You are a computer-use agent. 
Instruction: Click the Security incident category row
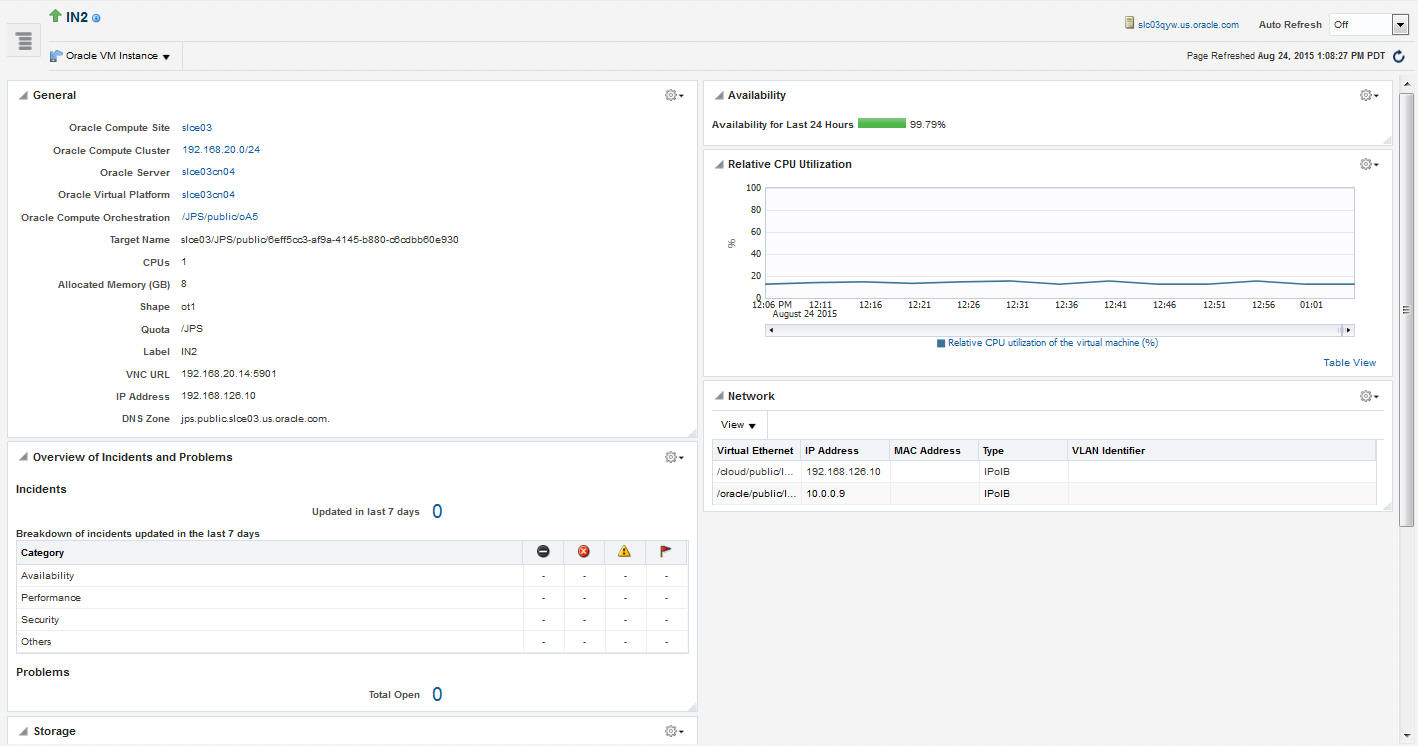coord(352,620)
